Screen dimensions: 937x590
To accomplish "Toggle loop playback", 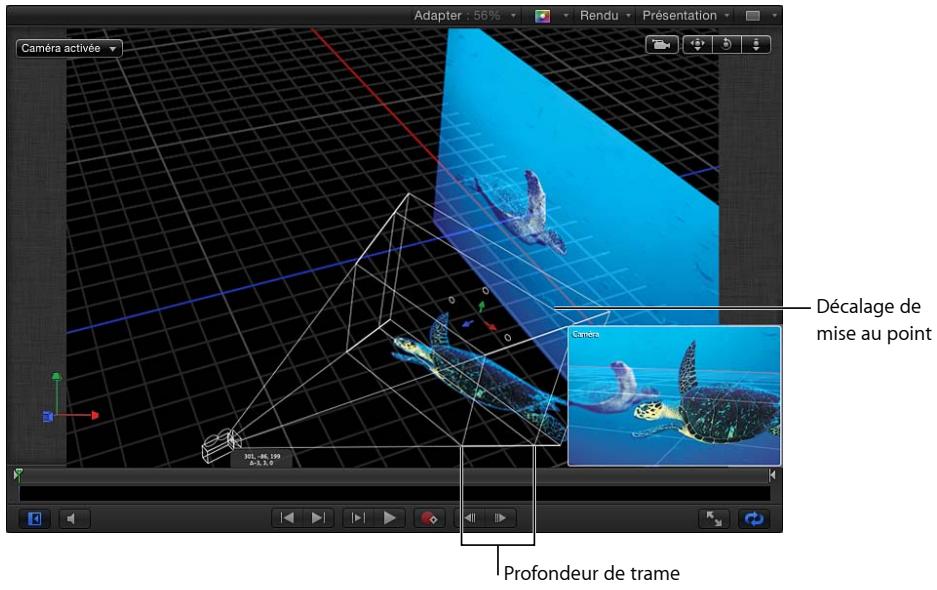I will 754,518.
